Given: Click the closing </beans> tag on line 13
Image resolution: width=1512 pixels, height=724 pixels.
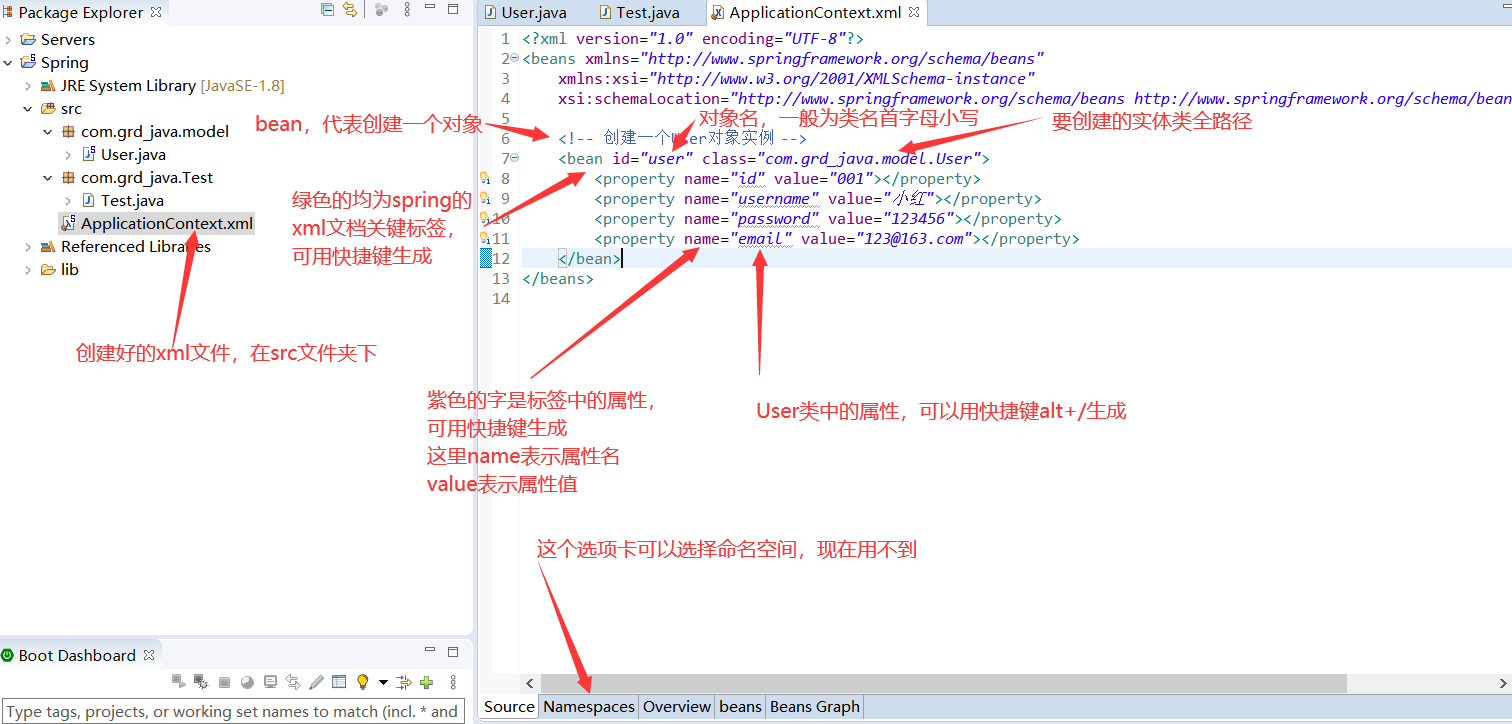Looking at the screenshot, I should 558,279.
